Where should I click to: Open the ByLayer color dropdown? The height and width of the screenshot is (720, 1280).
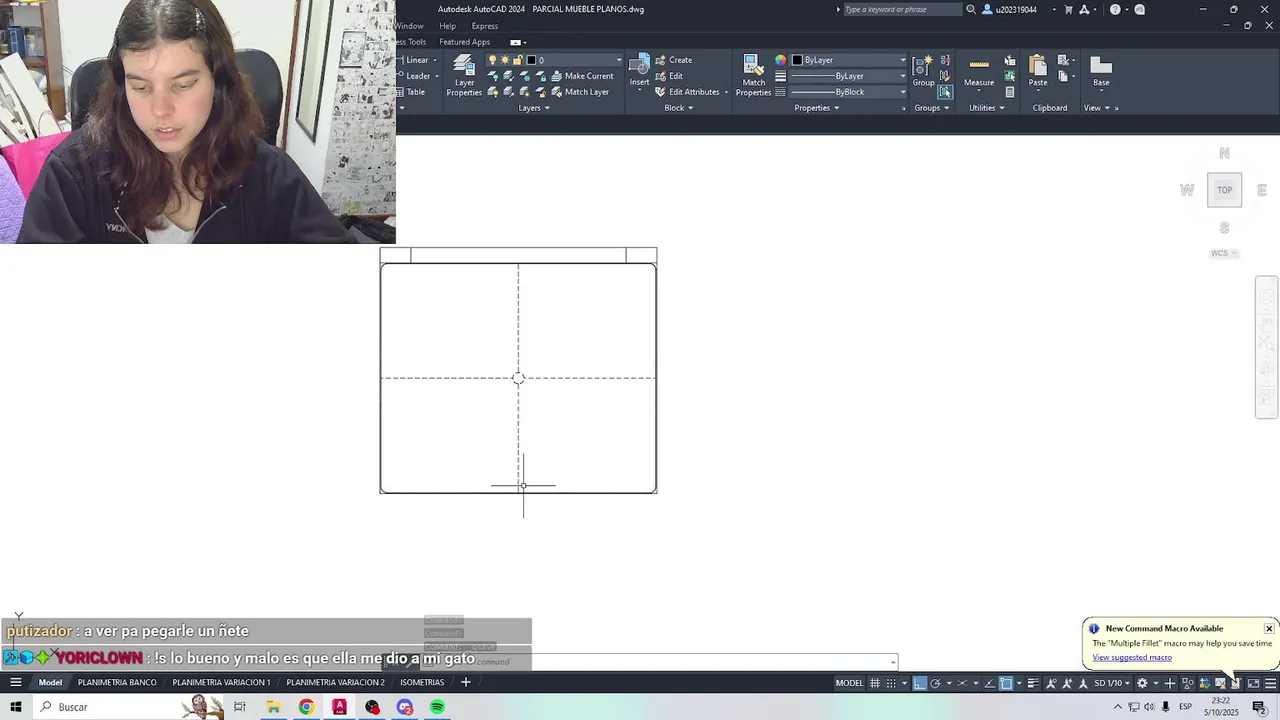pyautogui.click(x=903, y=60)
